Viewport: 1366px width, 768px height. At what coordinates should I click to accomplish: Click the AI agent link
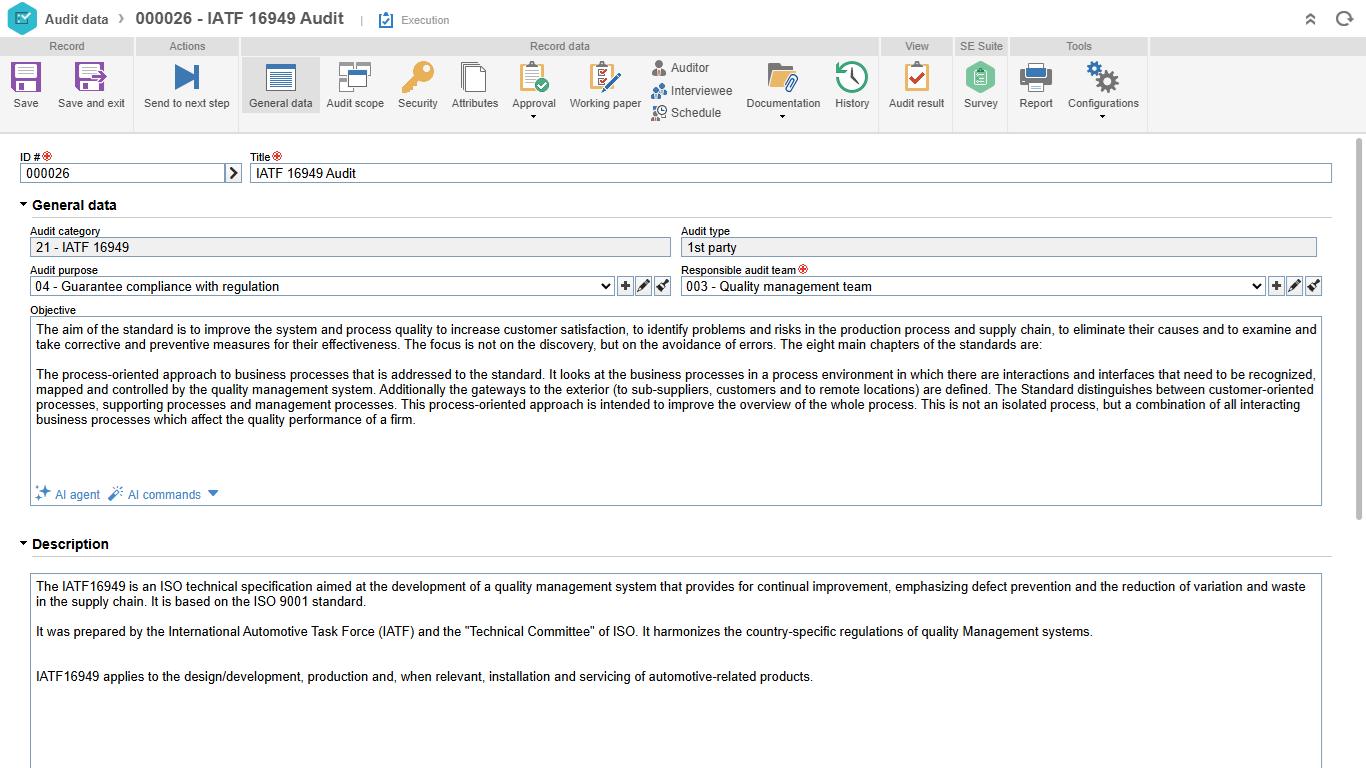coord(68,494)
